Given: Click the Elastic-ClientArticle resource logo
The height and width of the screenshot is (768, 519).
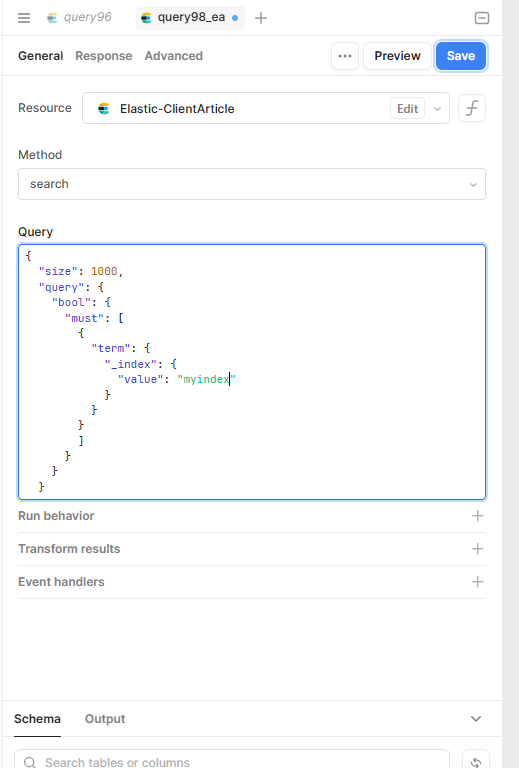Looking at the screenshot, I should point(104,109).
